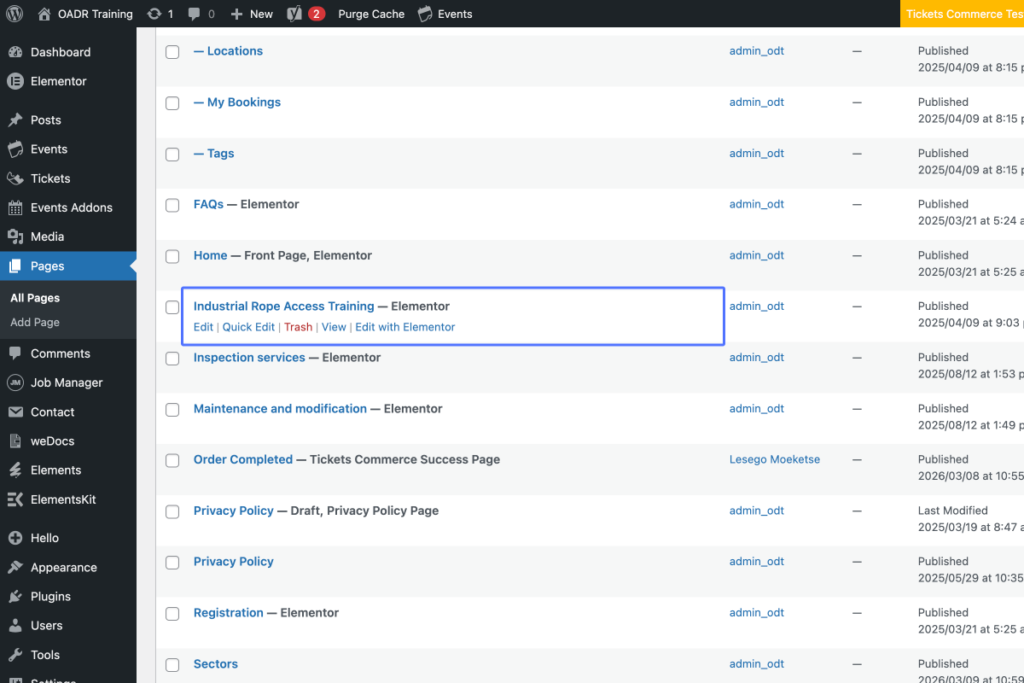The width and height of the screenshot is (1024, 683).
Task: Click the Tools wrench icon
Action: 15,655
